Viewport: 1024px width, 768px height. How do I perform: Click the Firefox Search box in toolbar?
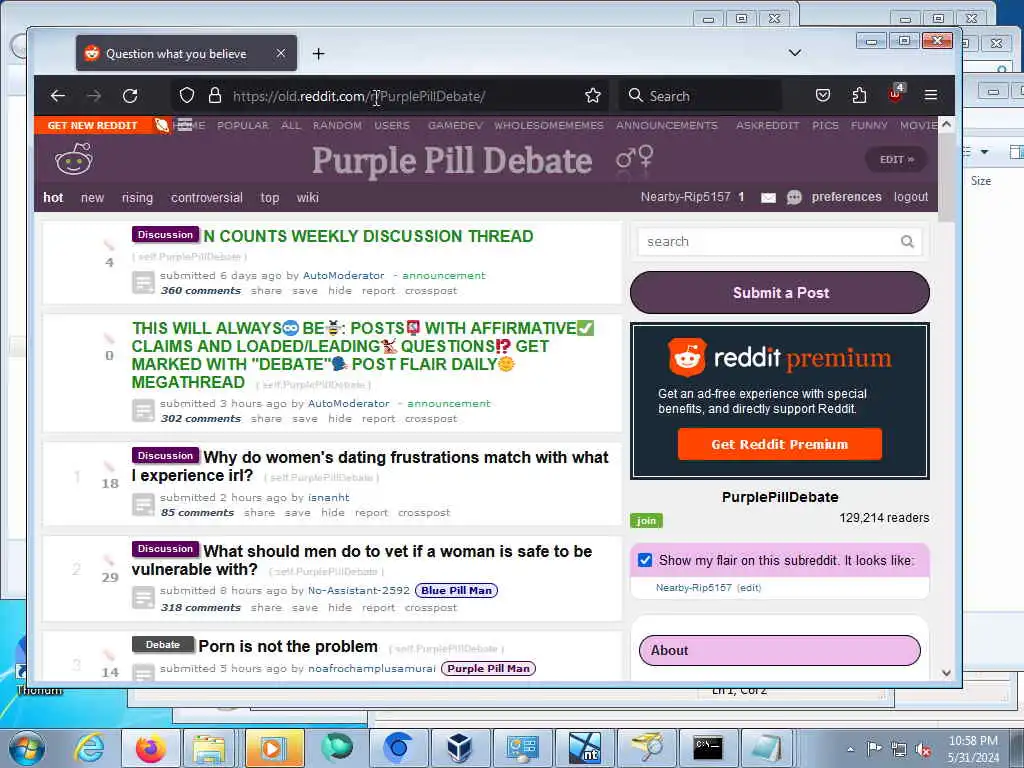[700, 96]
